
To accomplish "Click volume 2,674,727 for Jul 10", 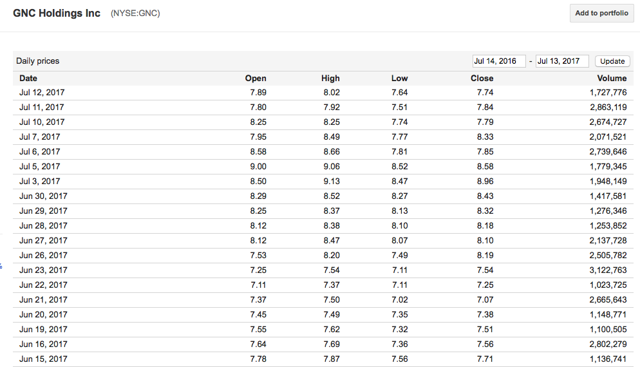I will [608, 122].
